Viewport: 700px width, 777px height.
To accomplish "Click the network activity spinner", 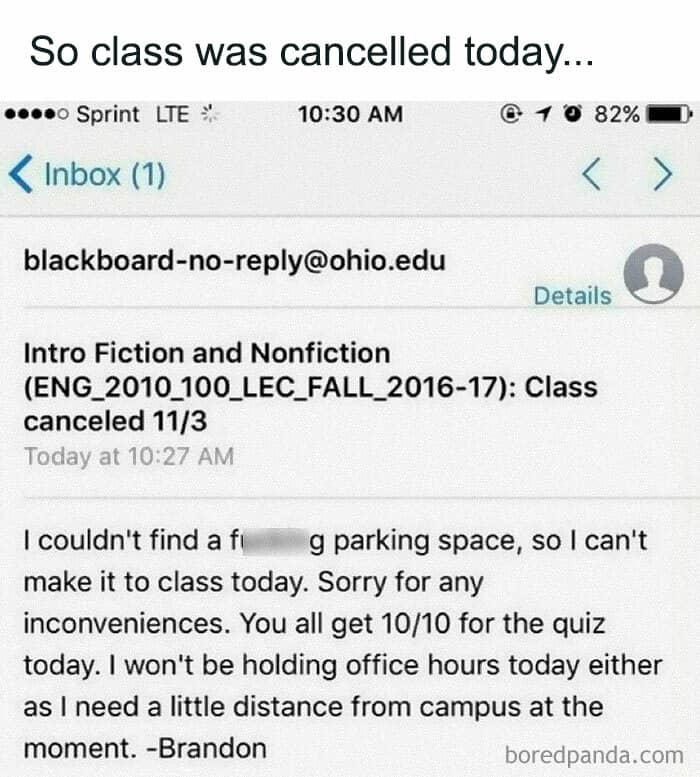I will click(207, 114).
